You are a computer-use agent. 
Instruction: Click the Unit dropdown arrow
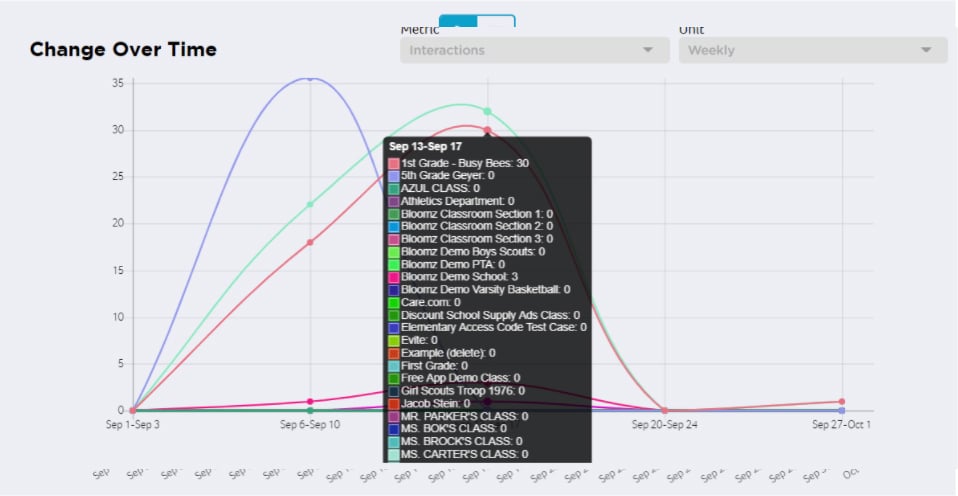pos(926,50)
